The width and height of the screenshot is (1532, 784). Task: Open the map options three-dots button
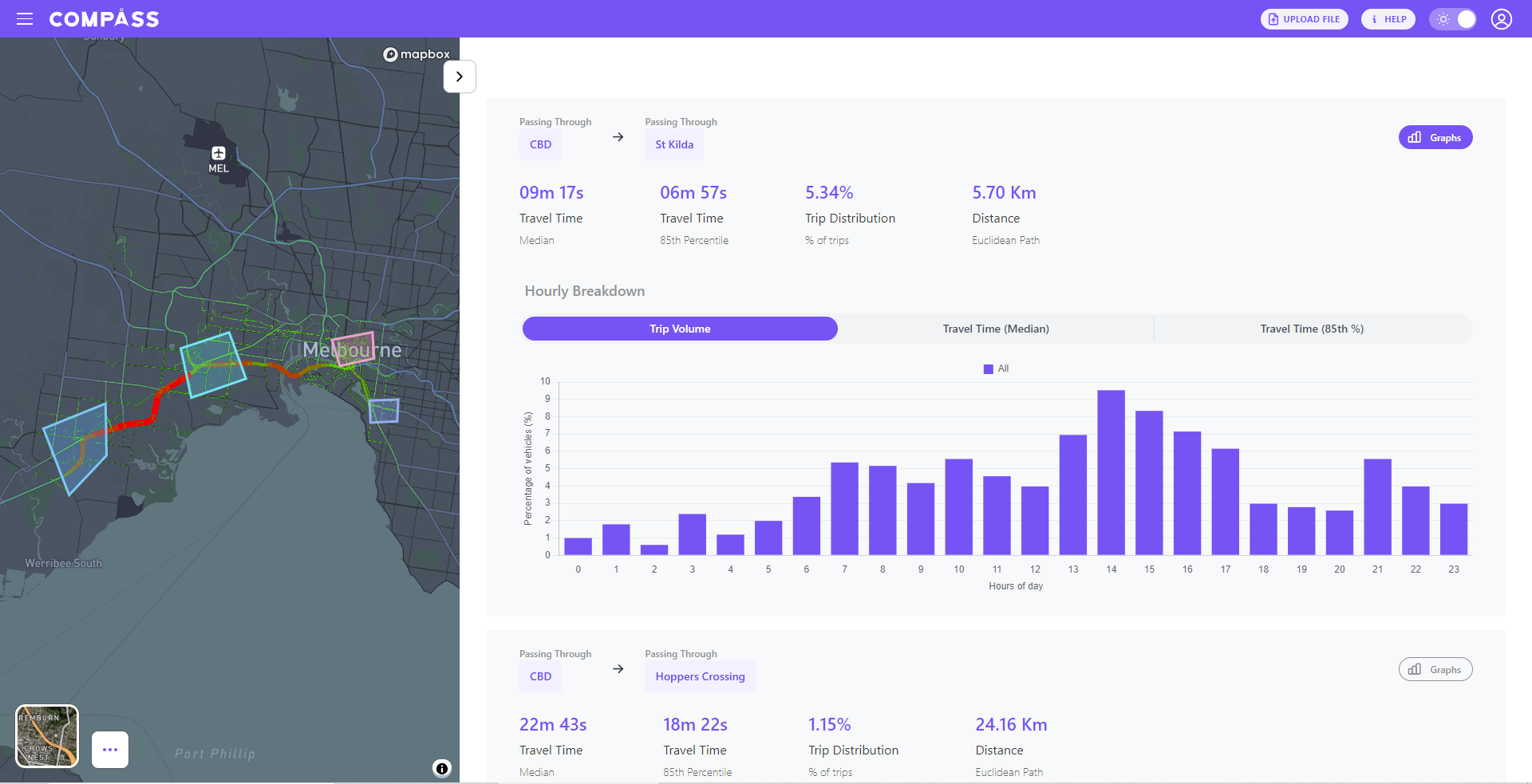(110, 750)
